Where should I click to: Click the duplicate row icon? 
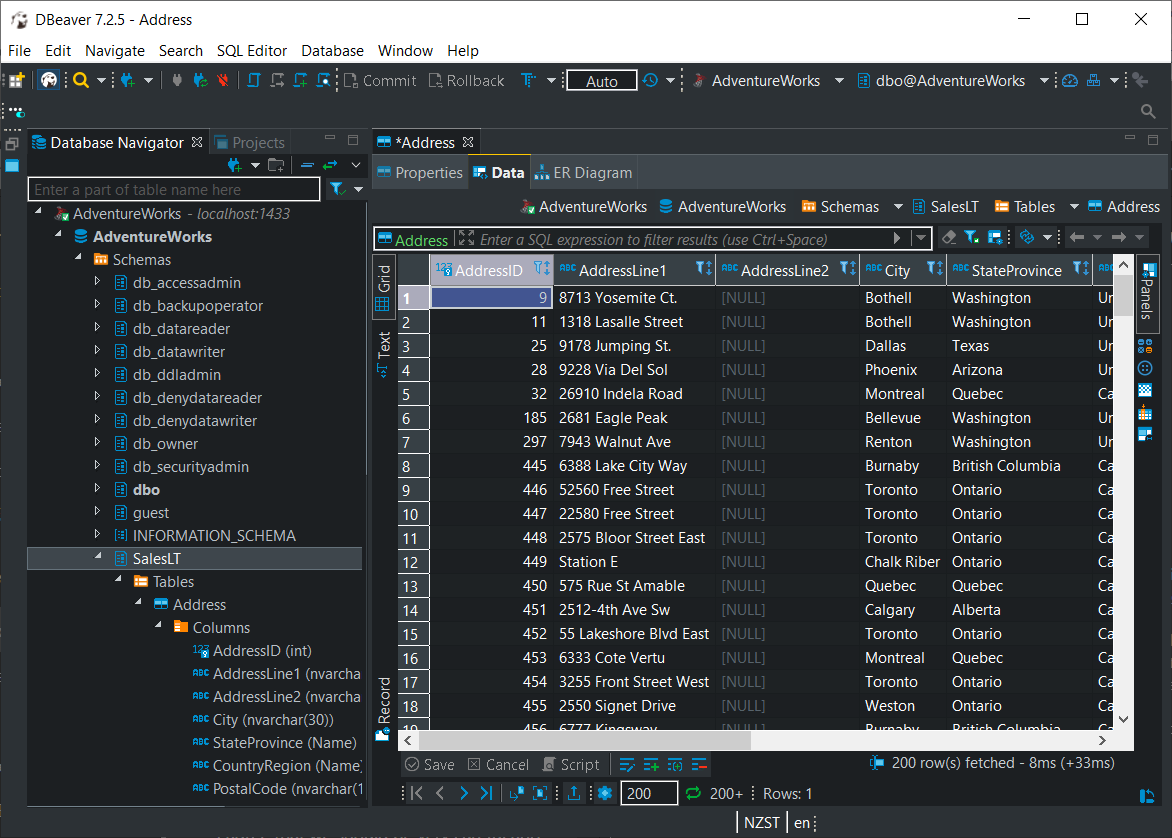tap(675, 765)
